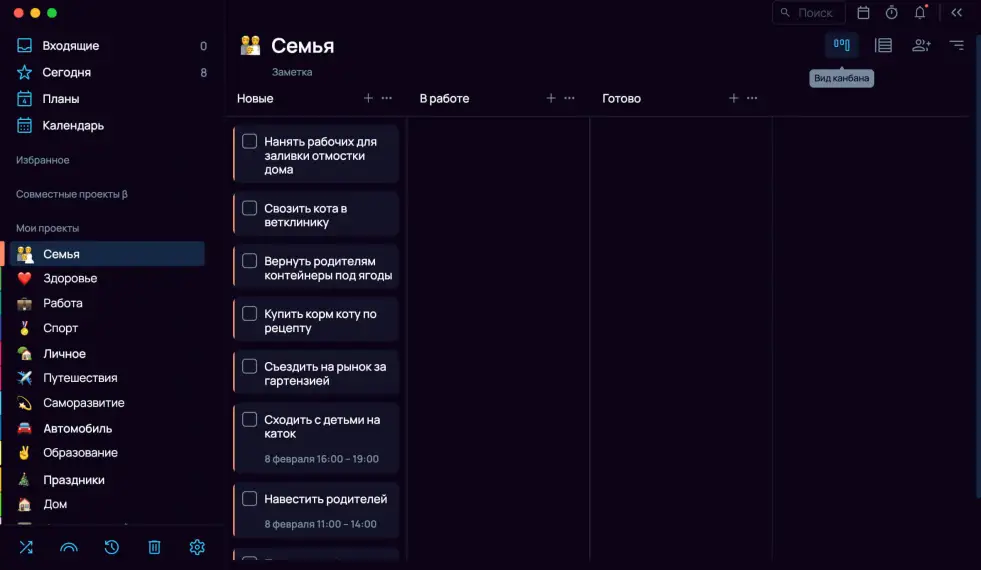Select the "Здоровье" project

[x=70, y=278]
